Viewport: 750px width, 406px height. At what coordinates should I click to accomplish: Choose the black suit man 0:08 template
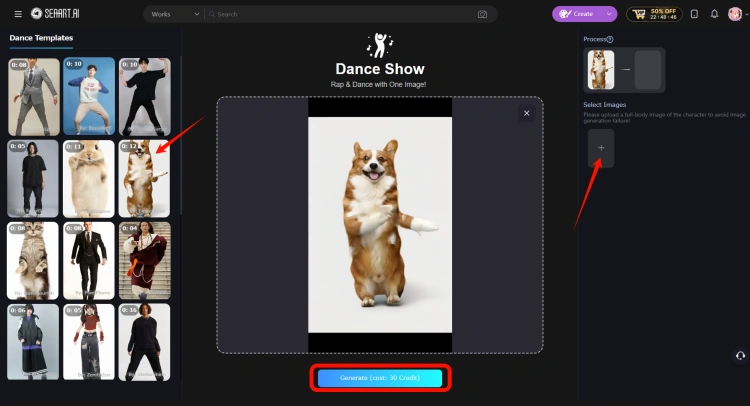(x=89, y=260)
